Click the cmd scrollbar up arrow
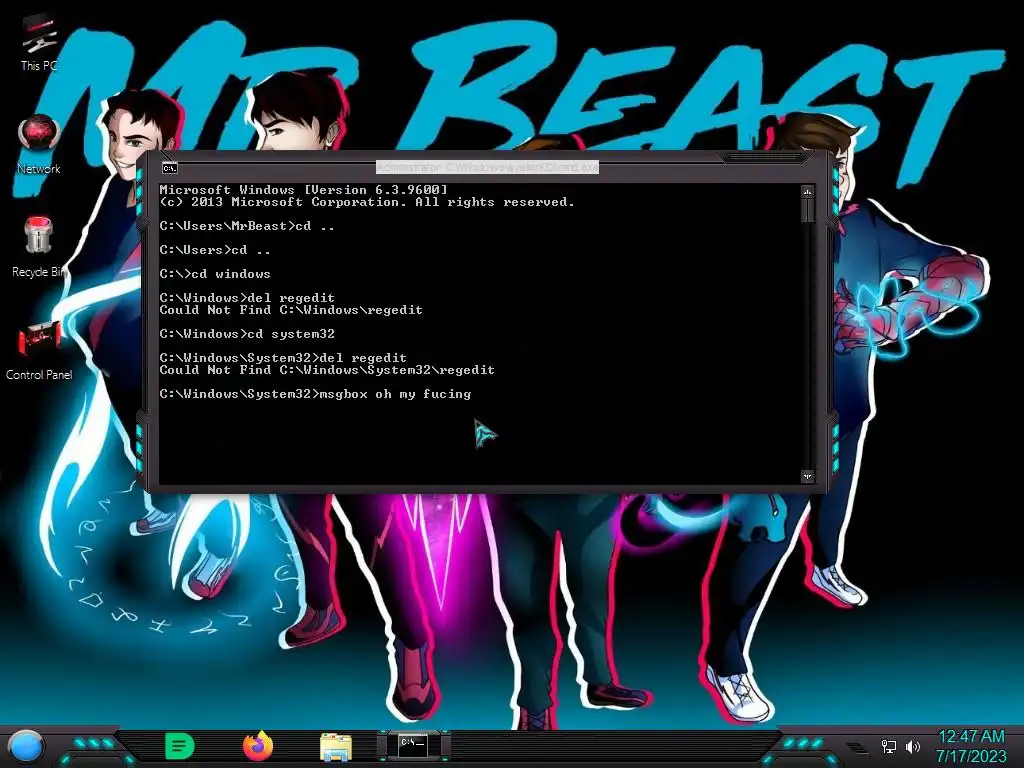This screenshot has width=1024, height=768. point(807,192)
